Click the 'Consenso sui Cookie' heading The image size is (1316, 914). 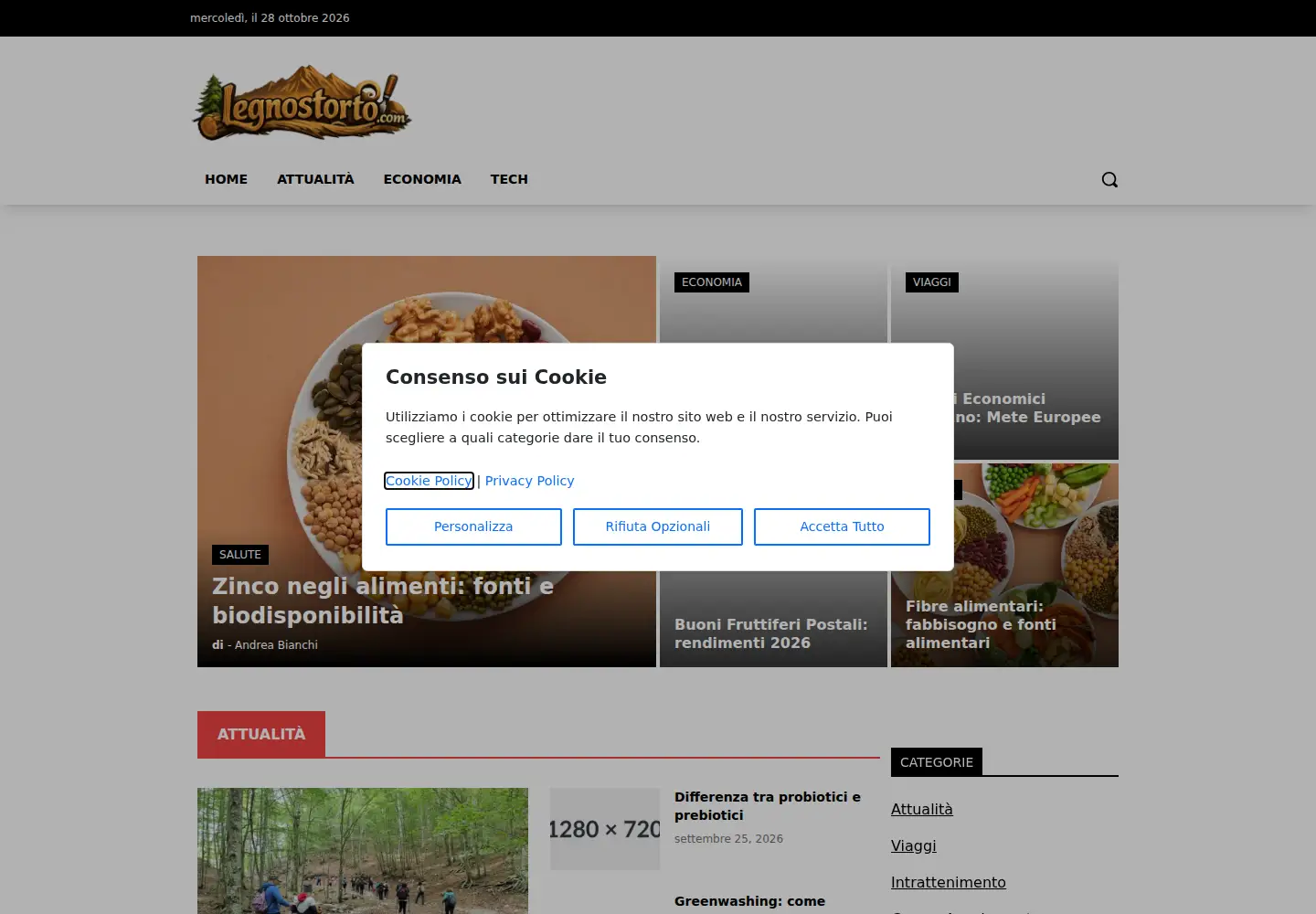(x=496, y=377)
